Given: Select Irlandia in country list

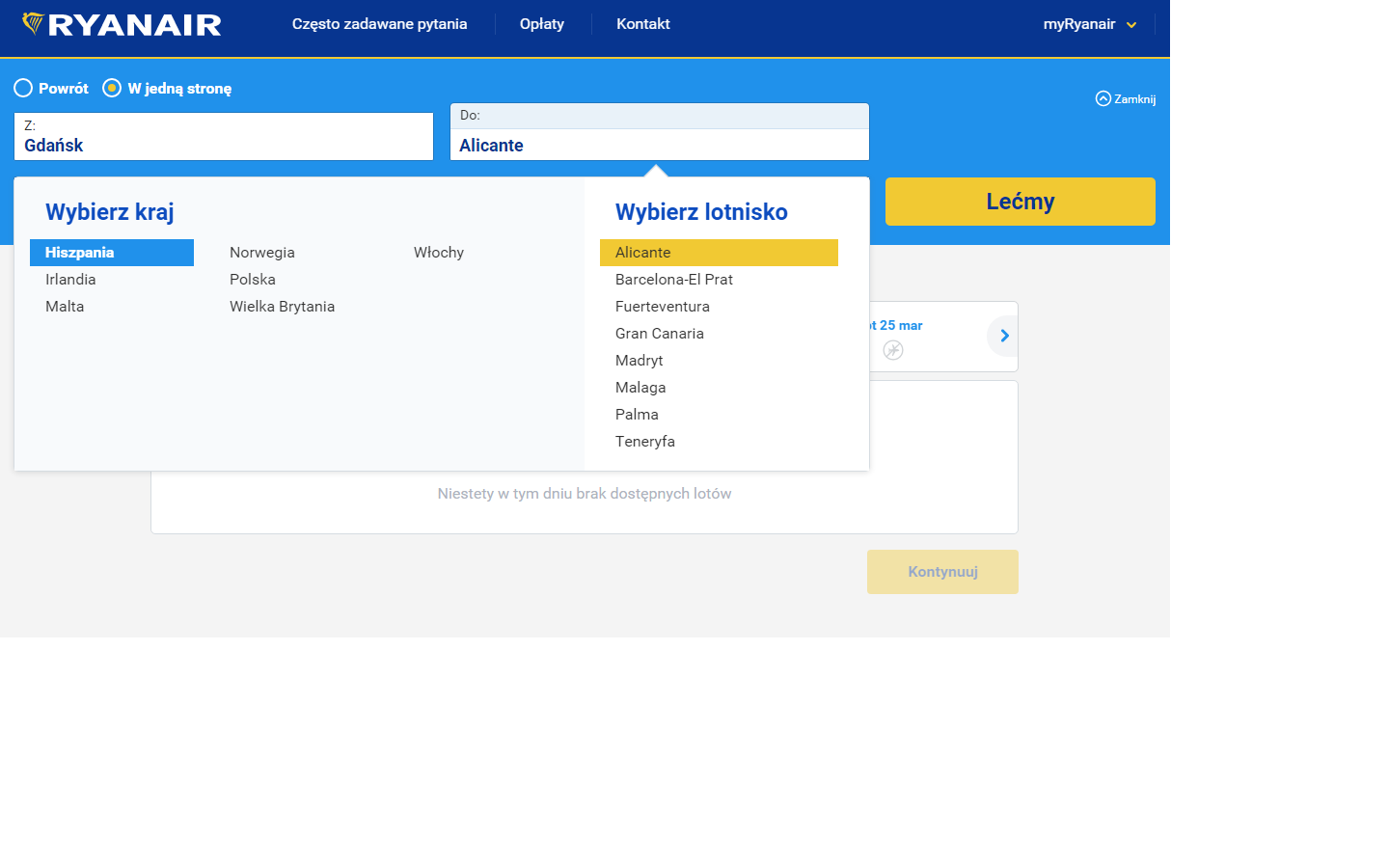Looking at the screenshot, I should pos(70,280).
